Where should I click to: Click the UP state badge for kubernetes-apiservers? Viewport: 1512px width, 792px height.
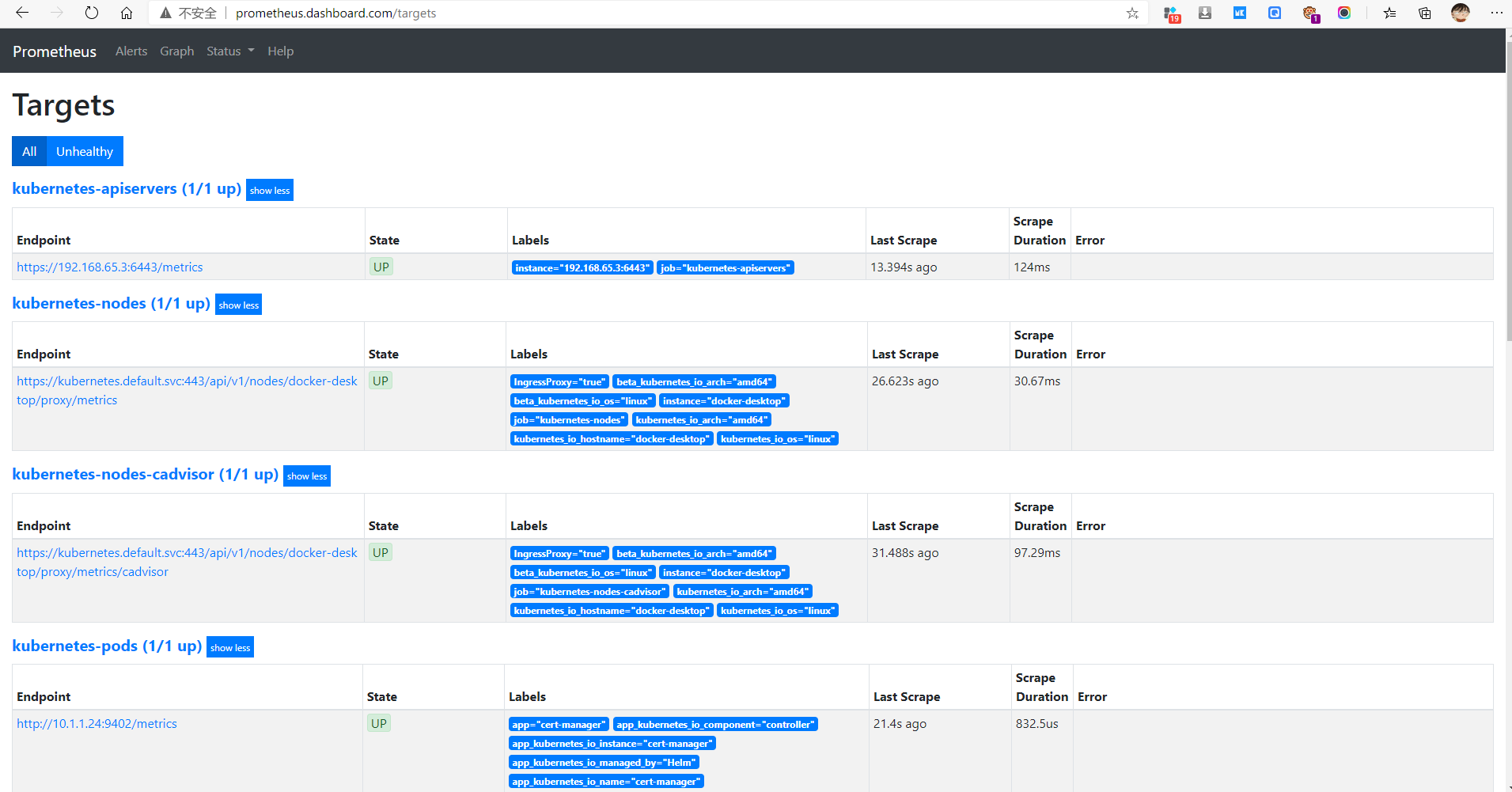coord(381,267)
